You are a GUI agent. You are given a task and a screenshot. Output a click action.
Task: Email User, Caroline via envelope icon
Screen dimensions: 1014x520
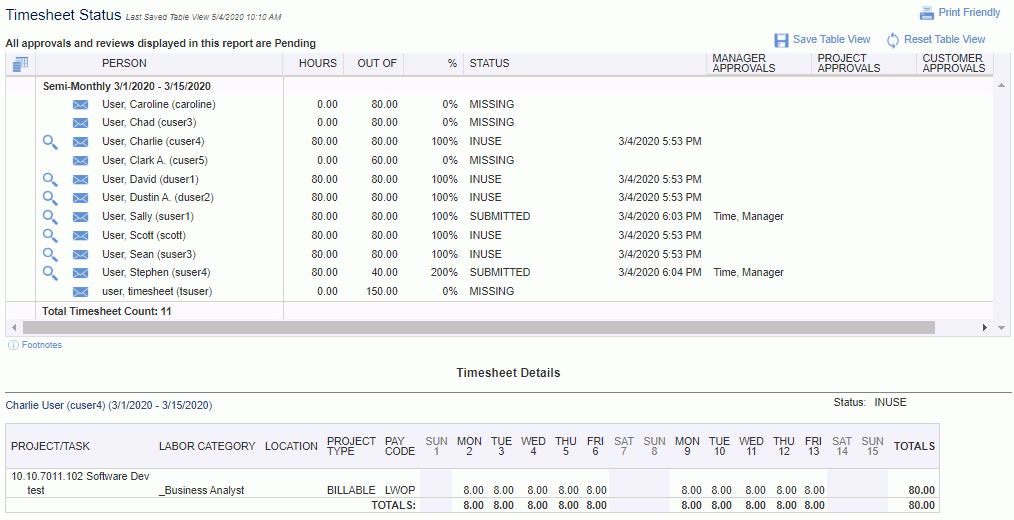point(80,105)
